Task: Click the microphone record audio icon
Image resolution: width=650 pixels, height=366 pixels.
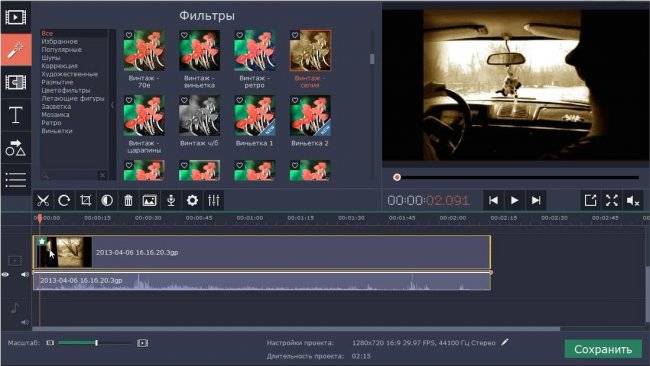Action: coord(171,201)
